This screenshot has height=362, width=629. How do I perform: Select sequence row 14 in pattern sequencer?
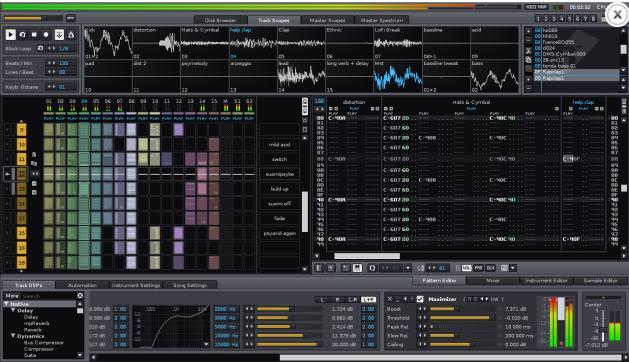click(x=22, y=203)
